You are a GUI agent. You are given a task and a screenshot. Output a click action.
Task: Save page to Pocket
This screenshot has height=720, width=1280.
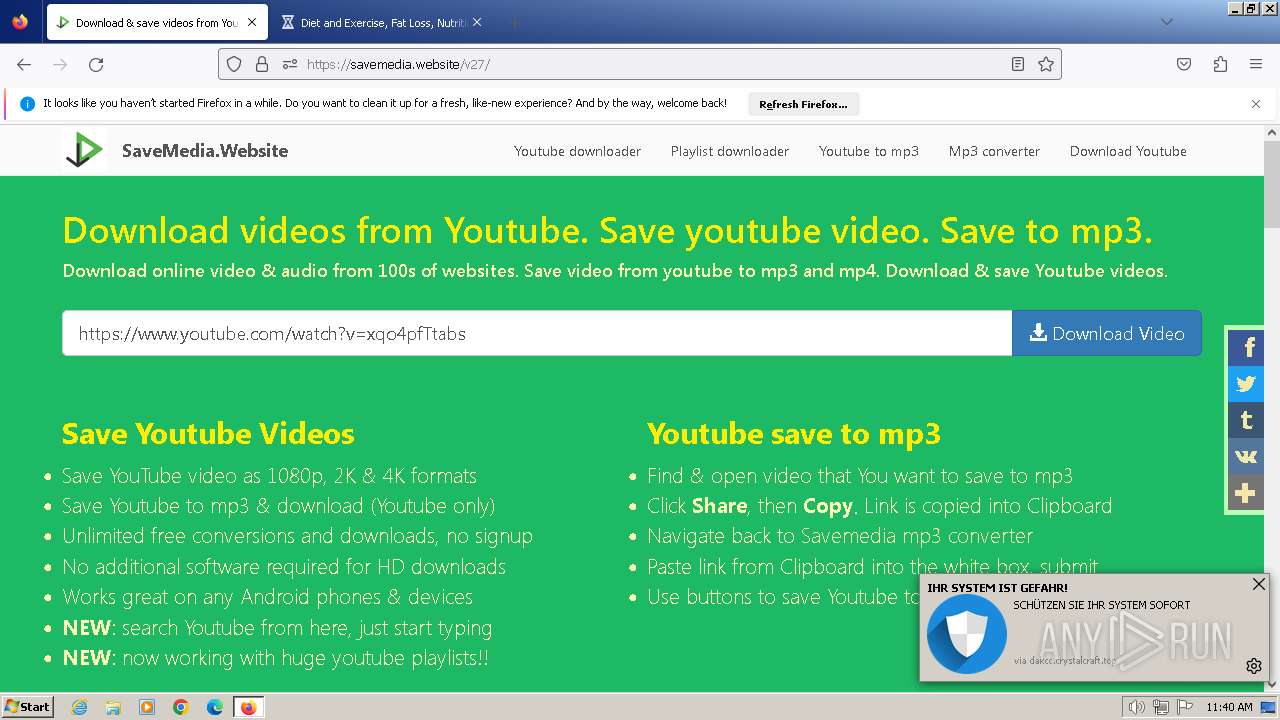tap(1184, 64)
